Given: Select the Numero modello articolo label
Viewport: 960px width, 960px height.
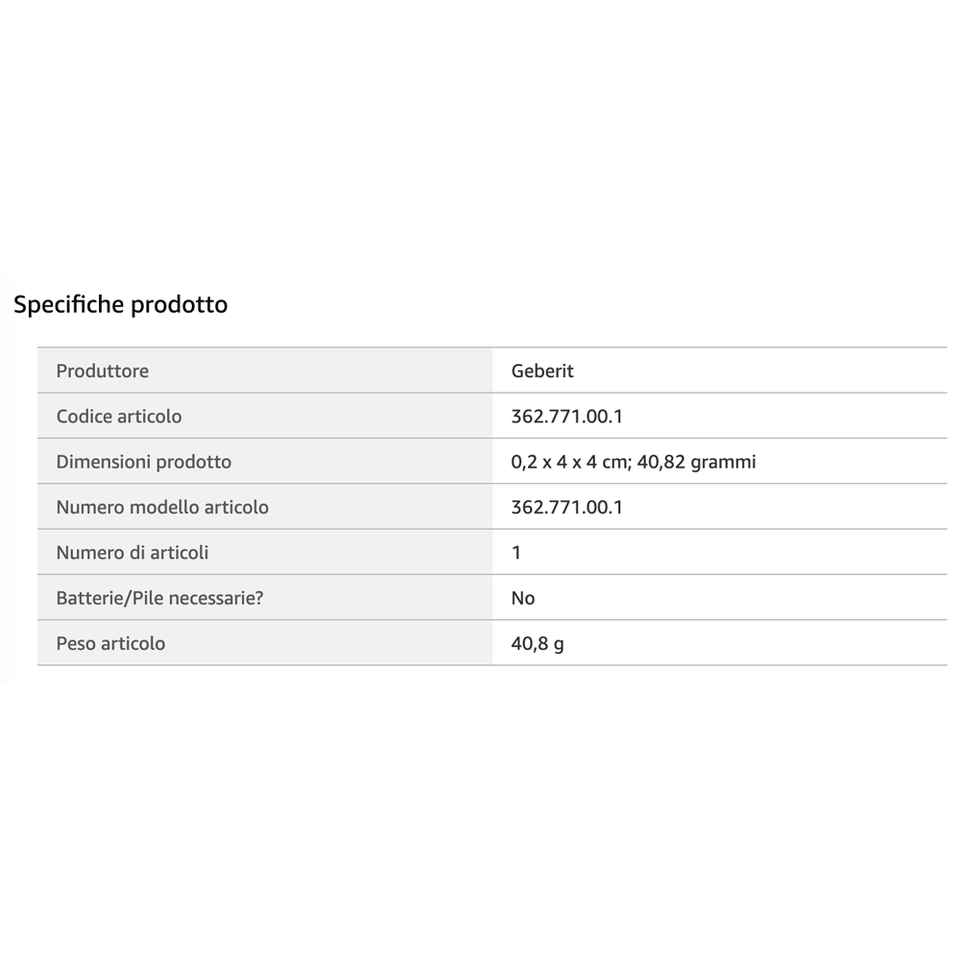Looking at the screenshot, I should click(x=162, y=507).
